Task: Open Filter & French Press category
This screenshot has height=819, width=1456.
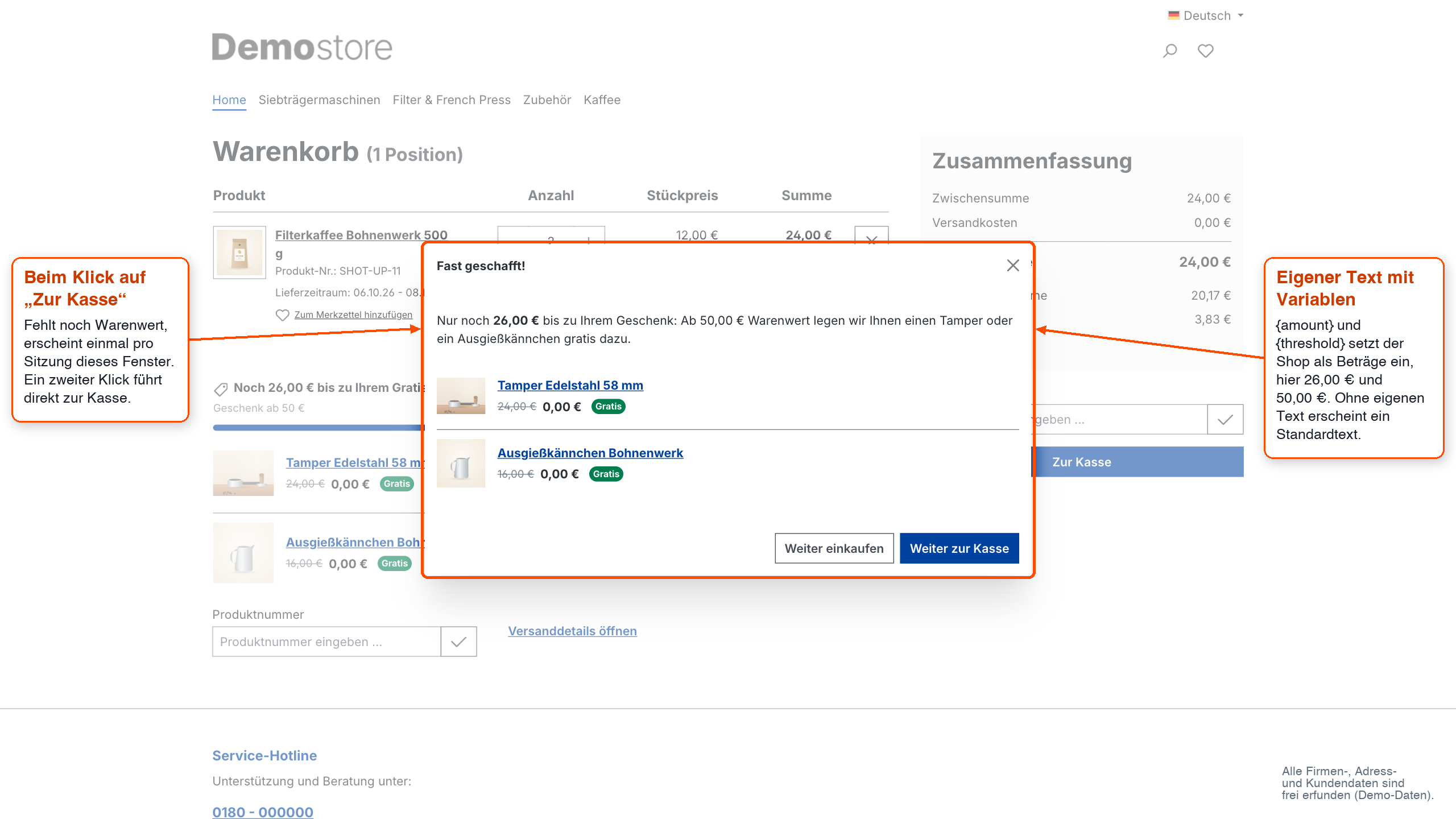Action: [x=452, y=100]
